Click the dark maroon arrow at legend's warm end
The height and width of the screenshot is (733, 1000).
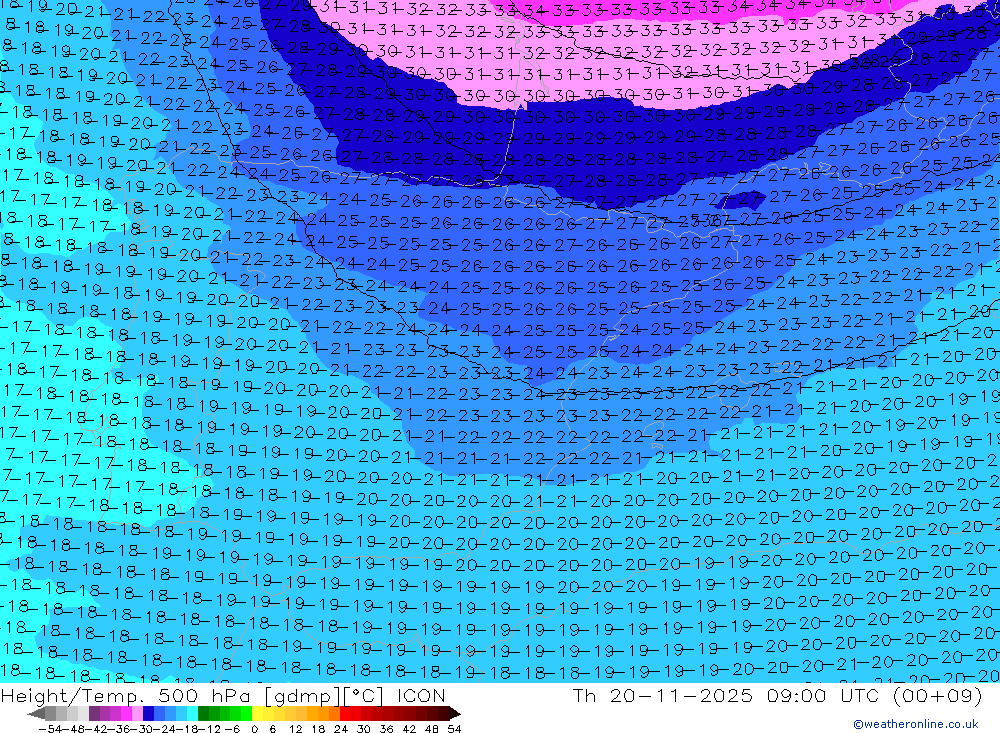click(455, 713)
